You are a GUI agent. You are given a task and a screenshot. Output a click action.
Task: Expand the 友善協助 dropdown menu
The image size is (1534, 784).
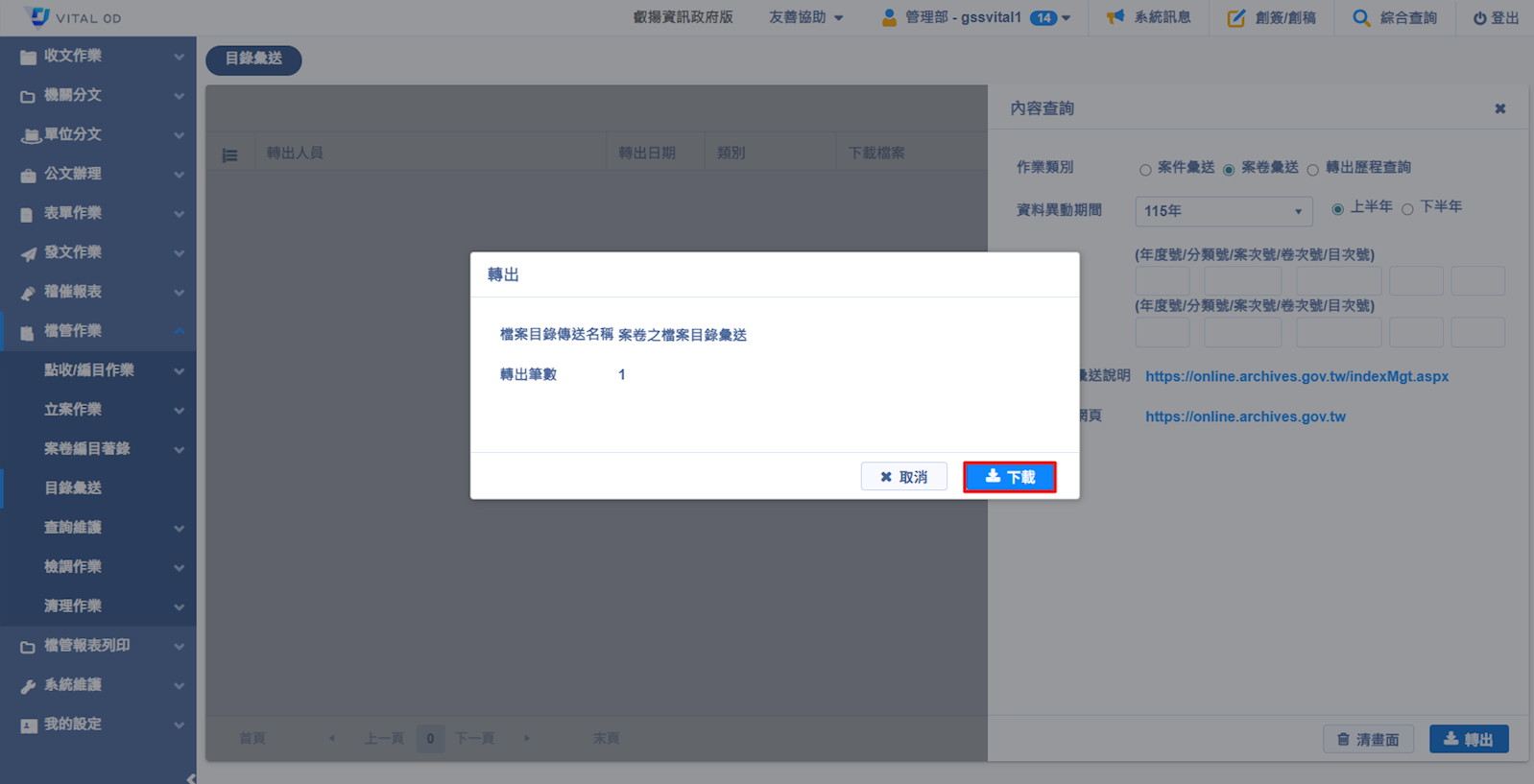tap(805, 17)
